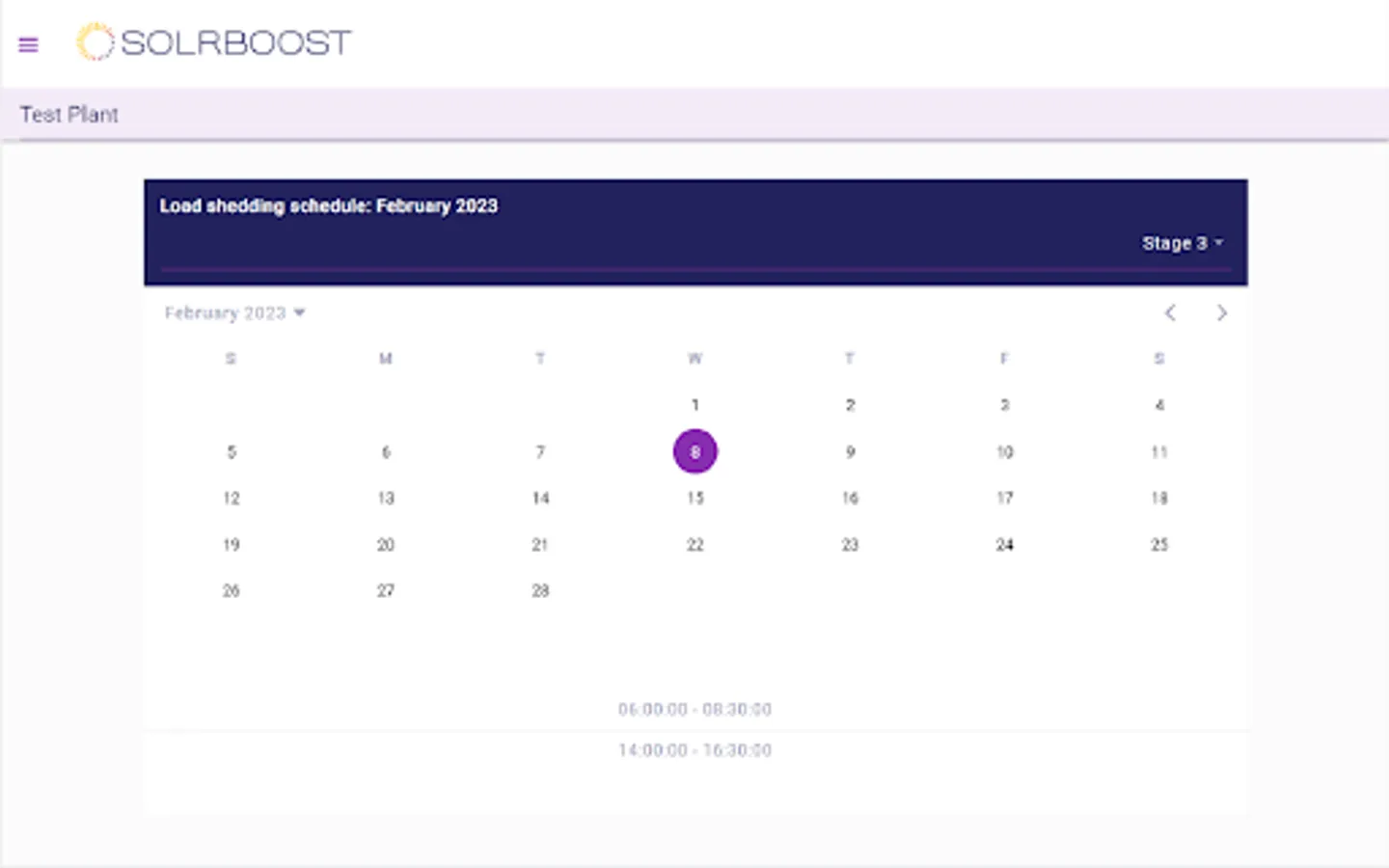
Task: Choose the 18th on the calendar
Action: pyautogui.click(x=1159, y=498)
